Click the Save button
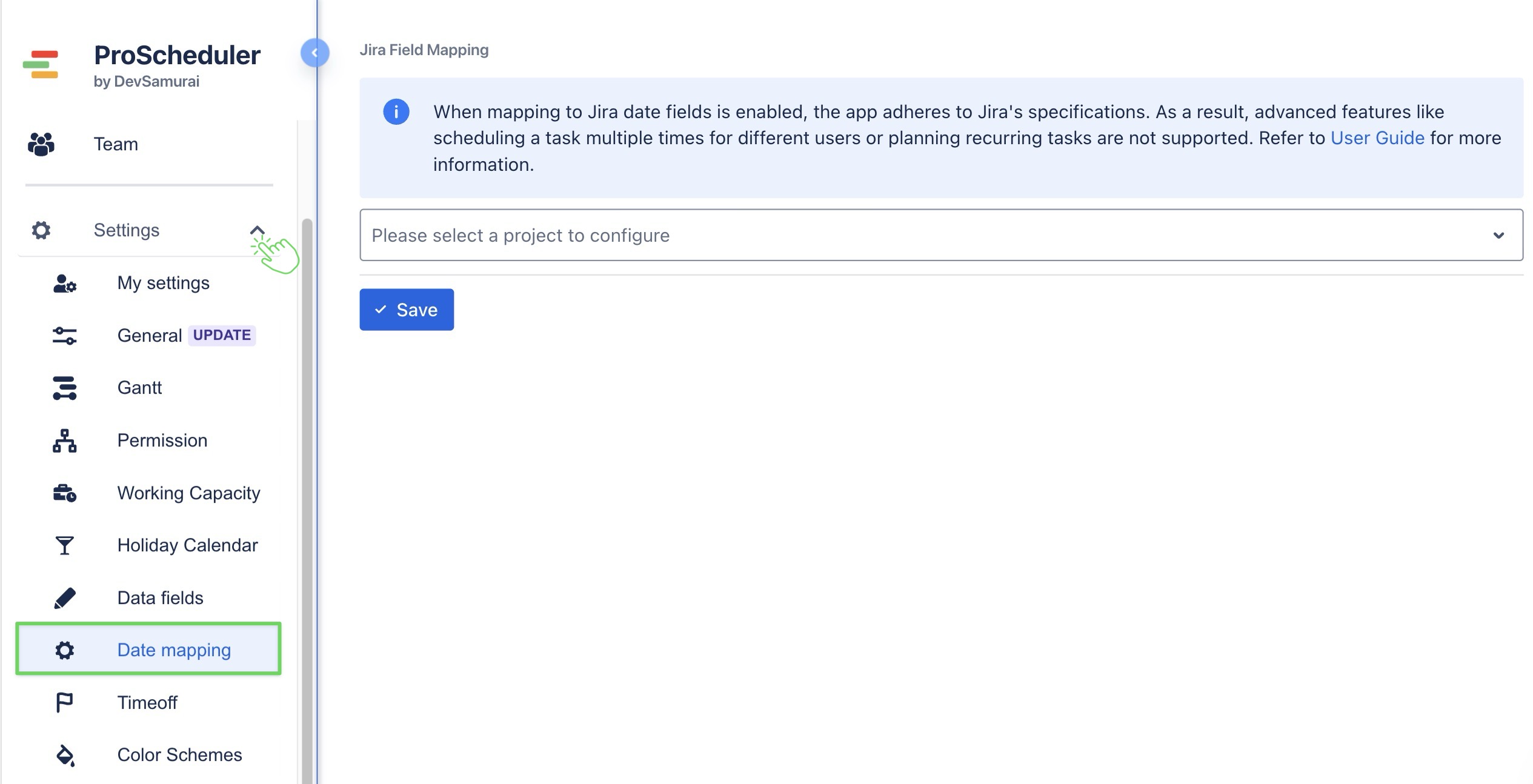The image size is (1533, 784). coord(407,310)
